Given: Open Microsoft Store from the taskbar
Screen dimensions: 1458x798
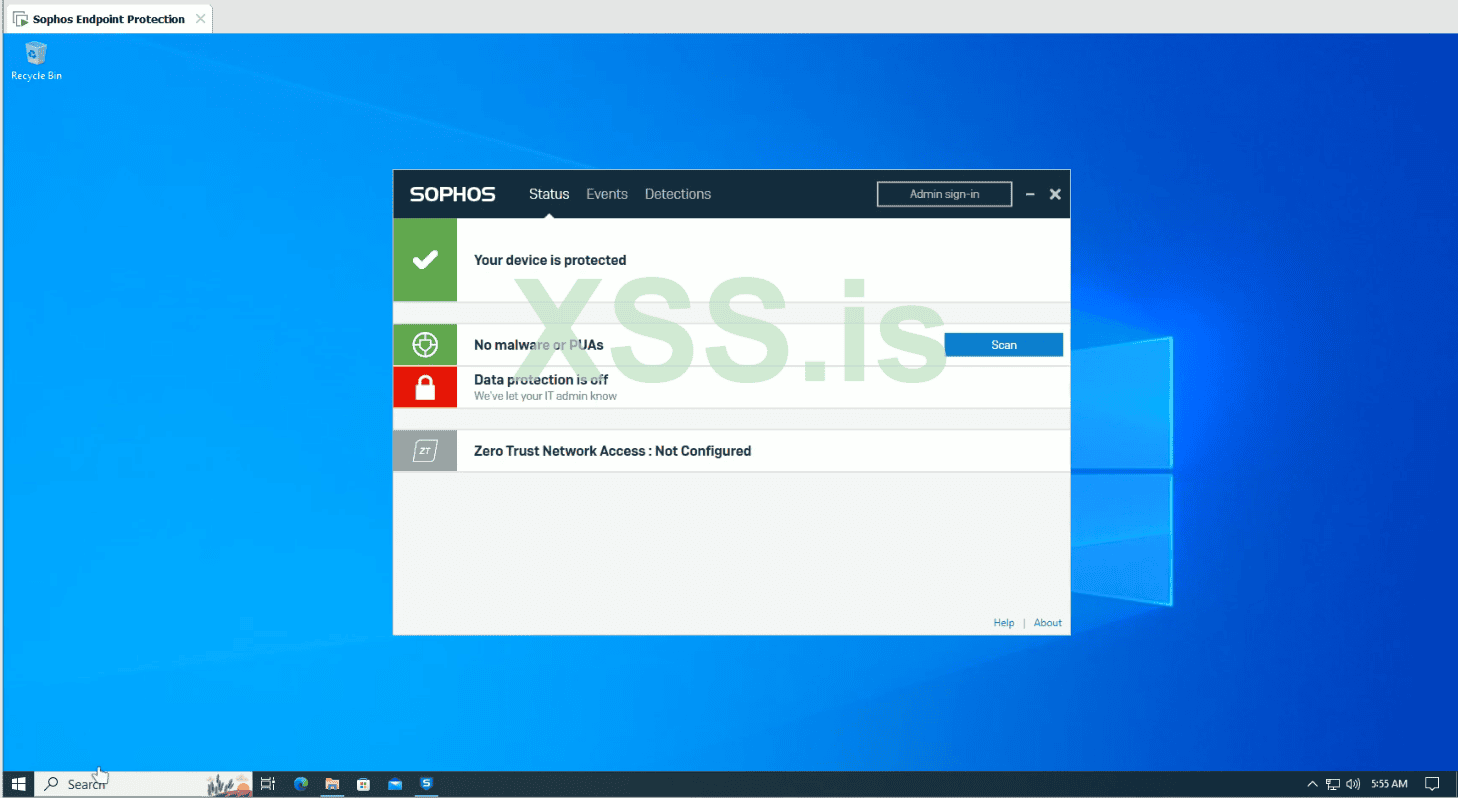Looking at the screenshot, I should (x=364, y=784).
